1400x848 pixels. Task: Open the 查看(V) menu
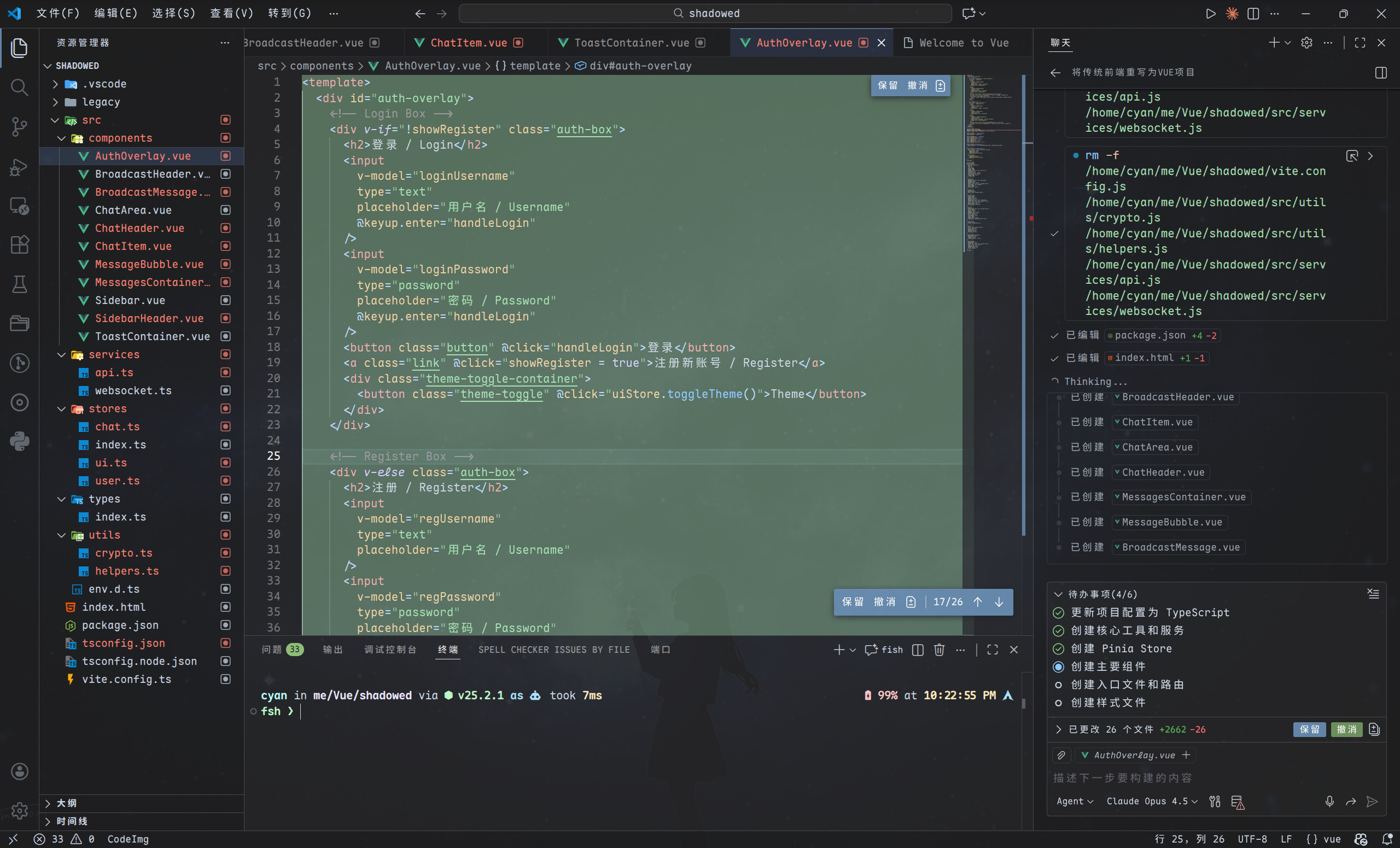tap(231, 14)
